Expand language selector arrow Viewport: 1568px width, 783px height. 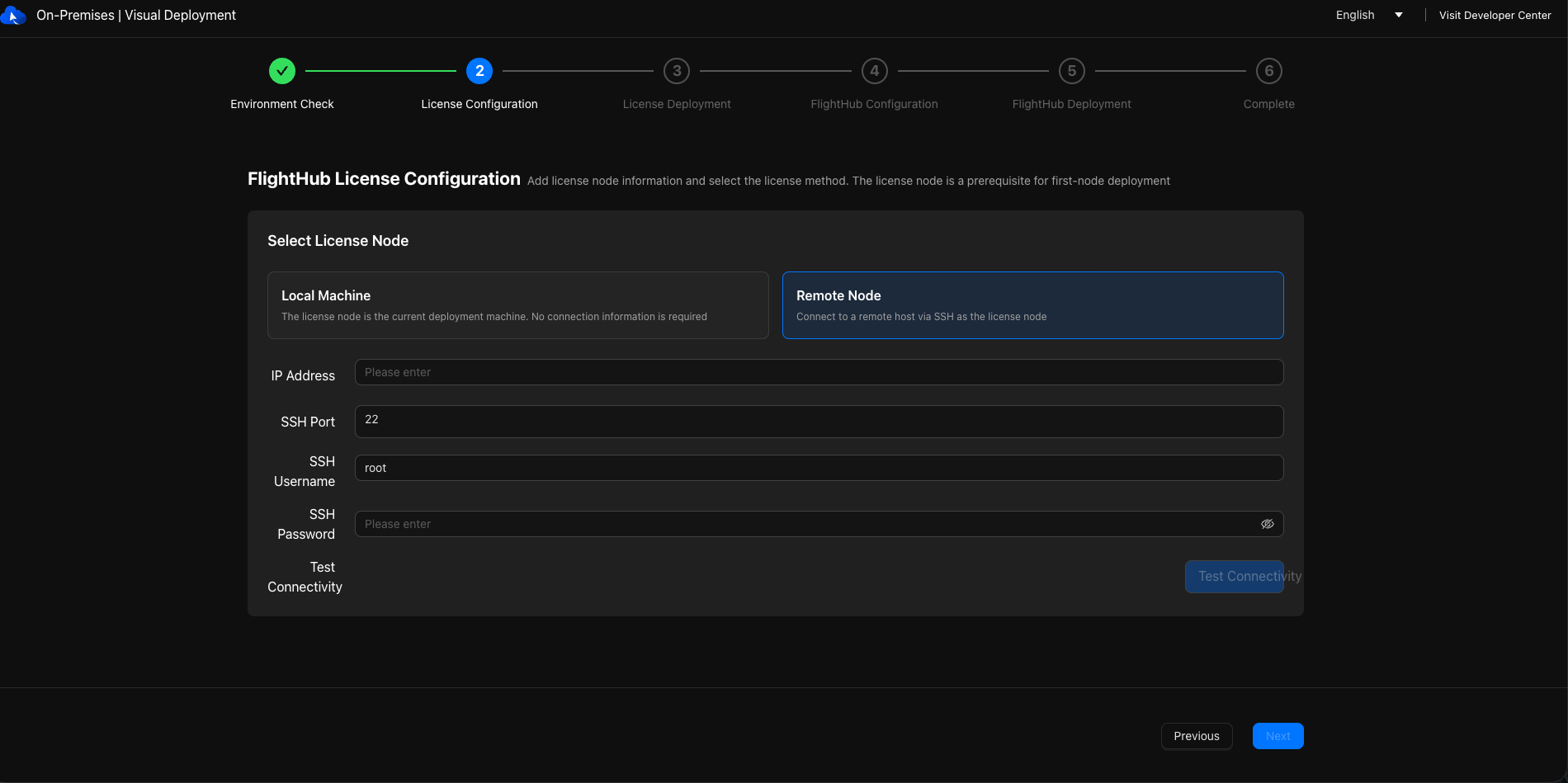[1399, 15]
